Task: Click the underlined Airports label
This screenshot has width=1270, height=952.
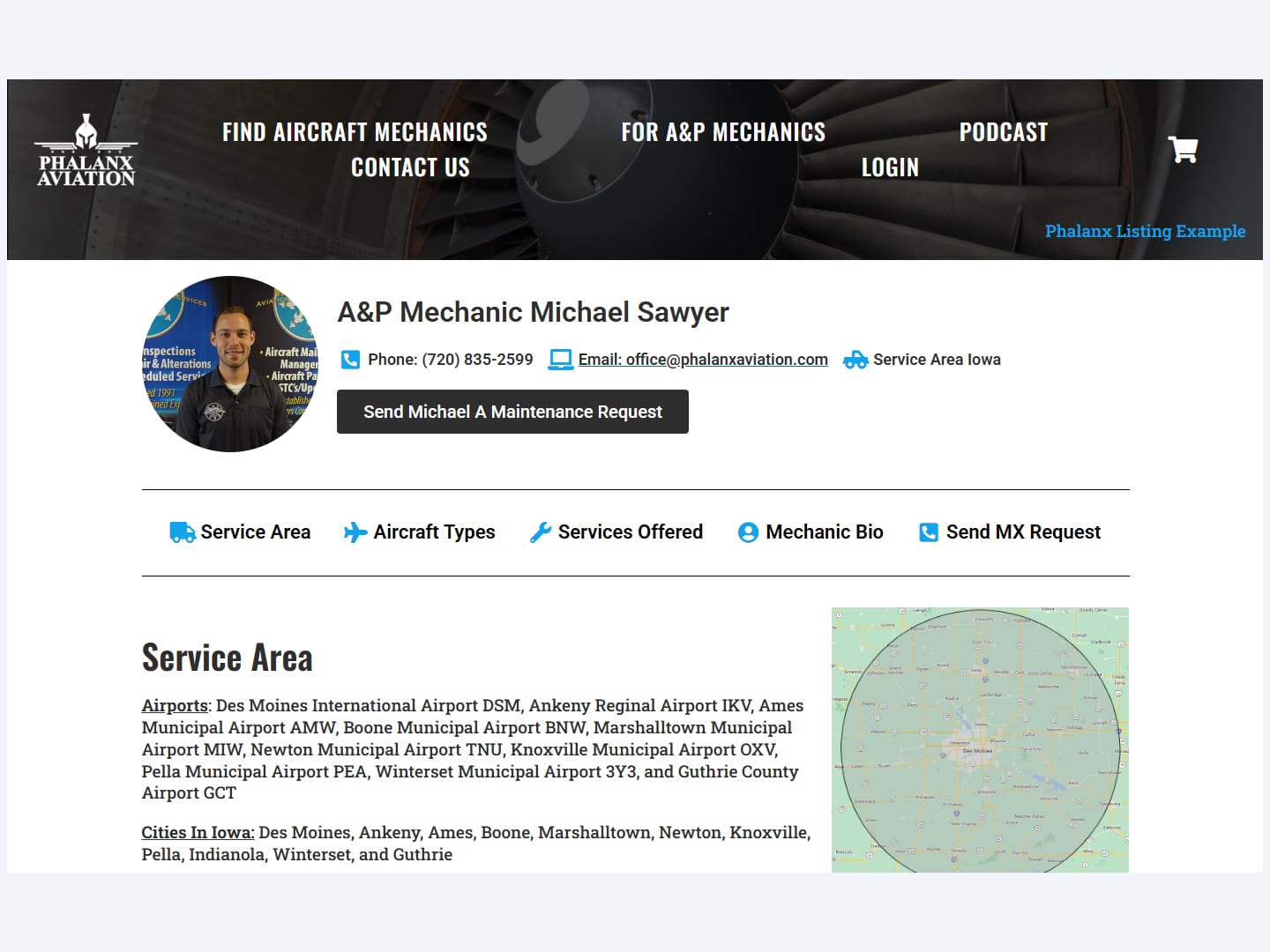Action: point(175,705)
